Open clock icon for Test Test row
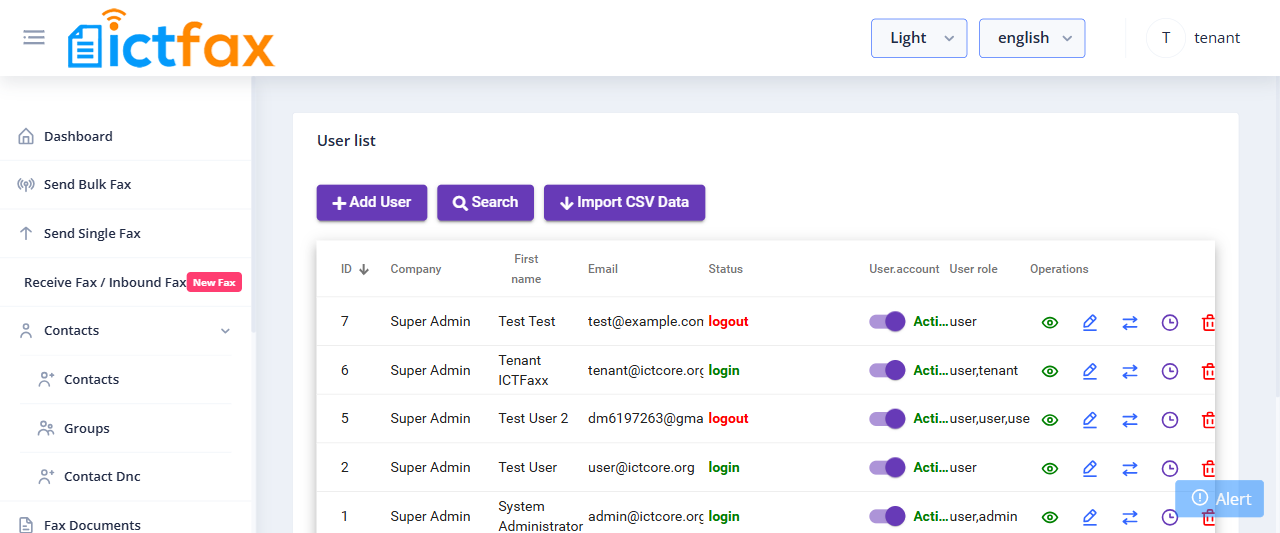This screenshot has height=533, width=1280. click(1170, 322)
